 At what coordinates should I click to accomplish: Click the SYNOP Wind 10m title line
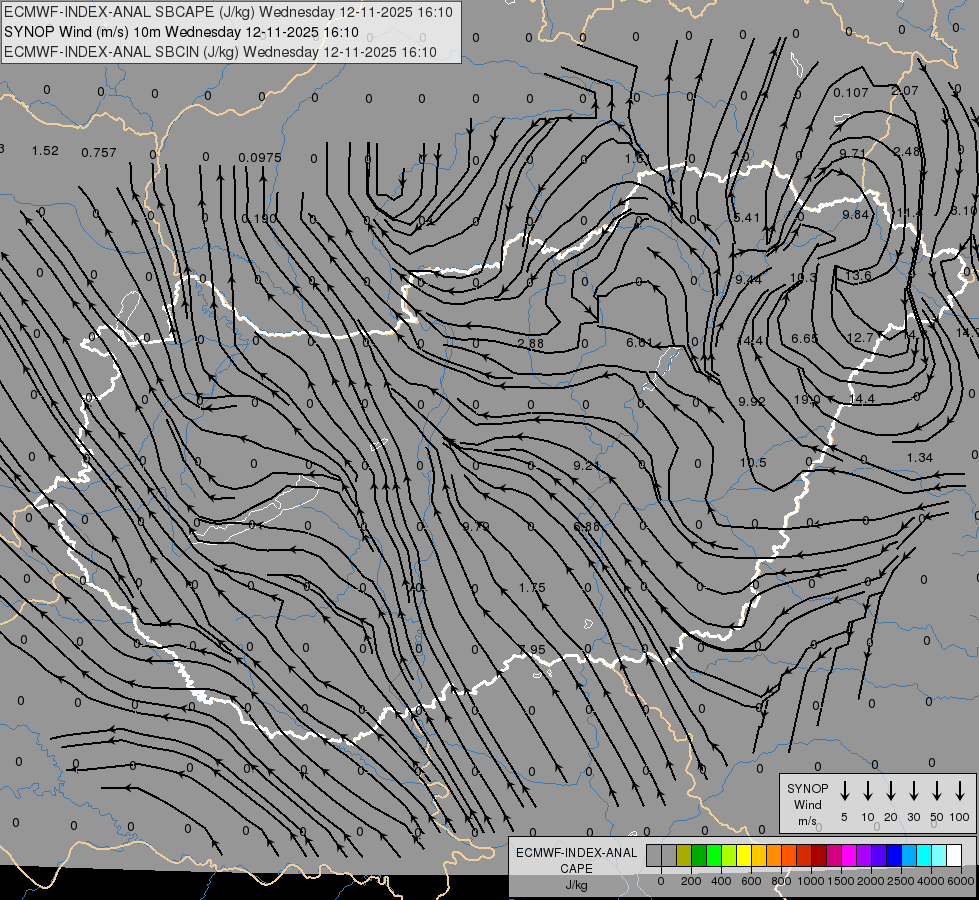pos(181,32)
